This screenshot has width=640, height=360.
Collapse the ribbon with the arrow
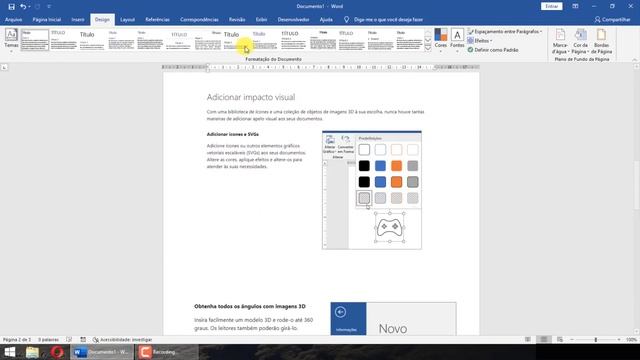[635, 60]
